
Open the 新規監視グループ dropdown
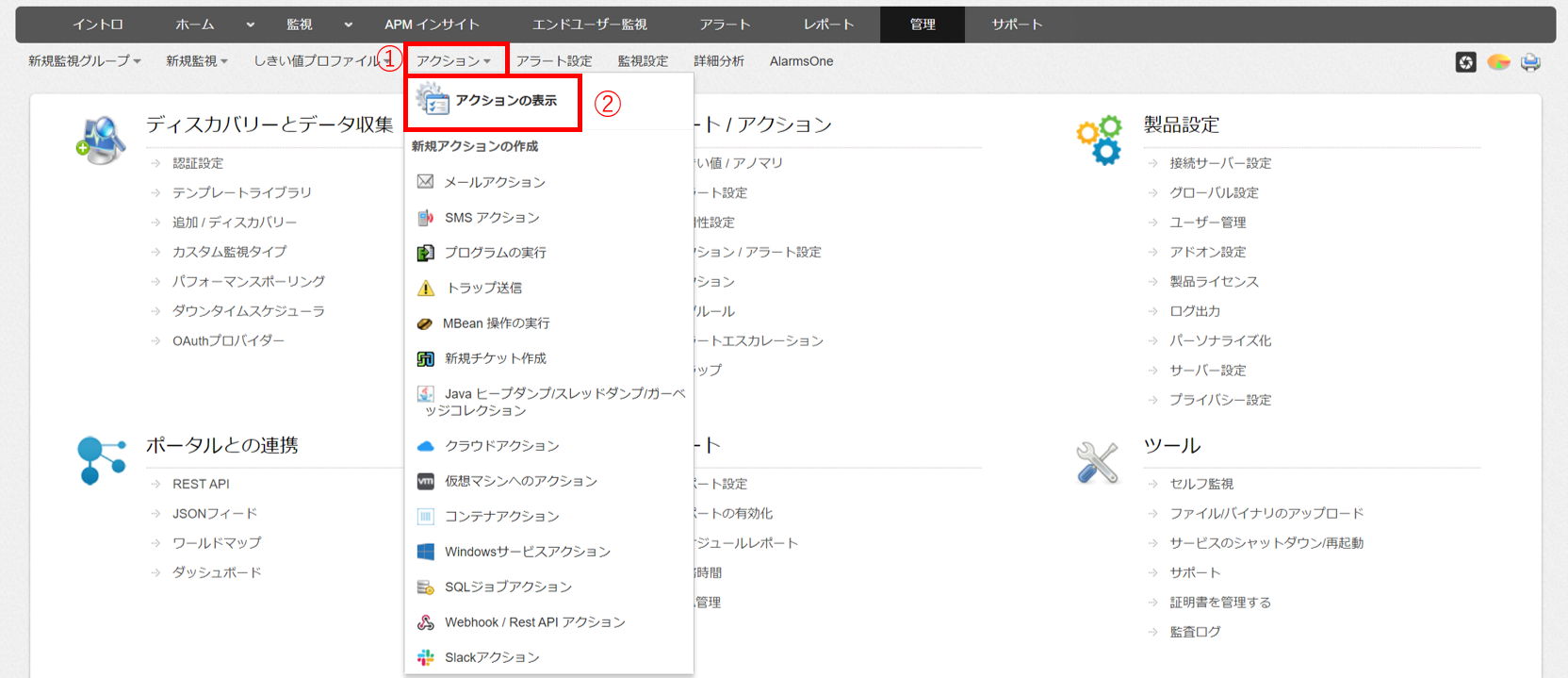[85, 61]
